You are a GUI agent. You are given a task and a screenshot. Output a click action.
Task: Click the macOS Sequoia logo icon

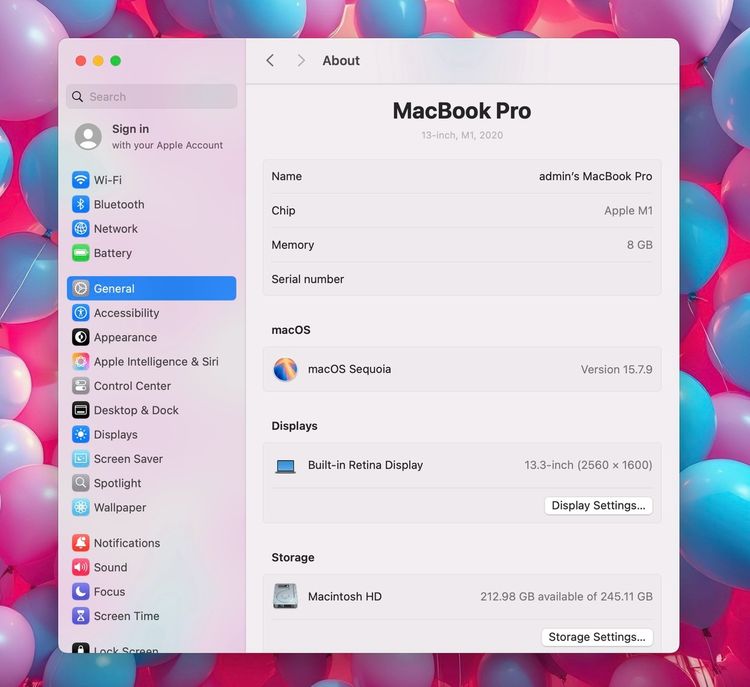click(x=285, y=369)
